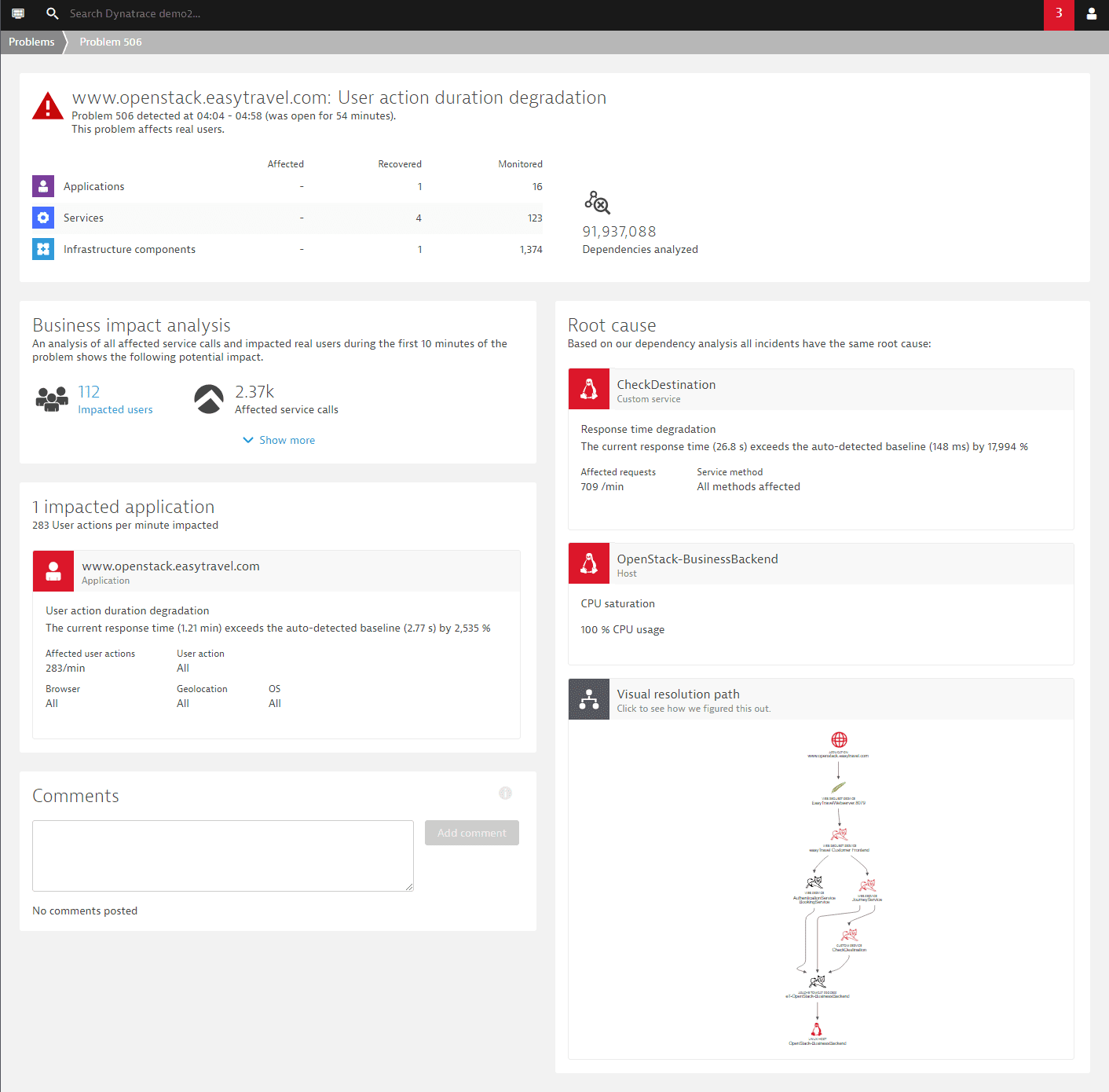Click the AuthenticationService BookingService node icon
The height and width of the screenshot is (1092, 1109).
coord(814,883)
